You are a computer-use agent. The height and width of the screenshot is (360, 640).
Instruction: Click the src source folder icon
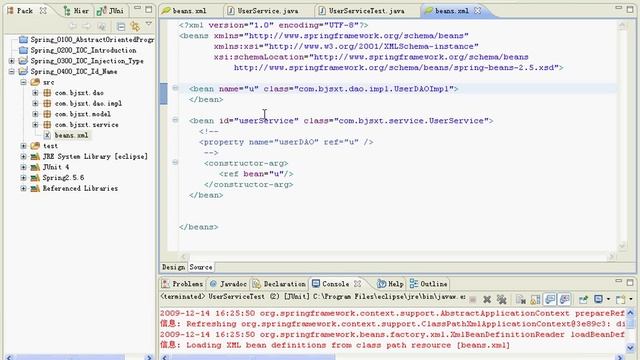tap(35, 82)
